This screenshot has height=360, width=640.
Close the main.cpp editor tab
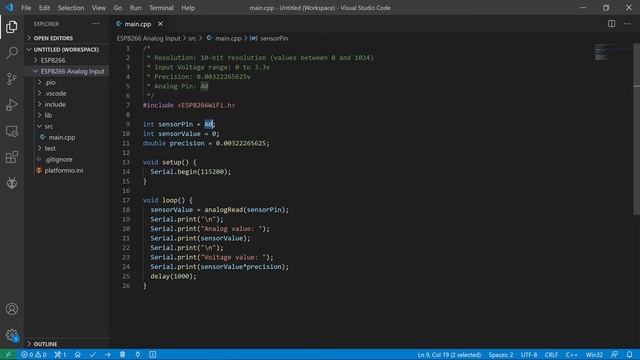160,24
